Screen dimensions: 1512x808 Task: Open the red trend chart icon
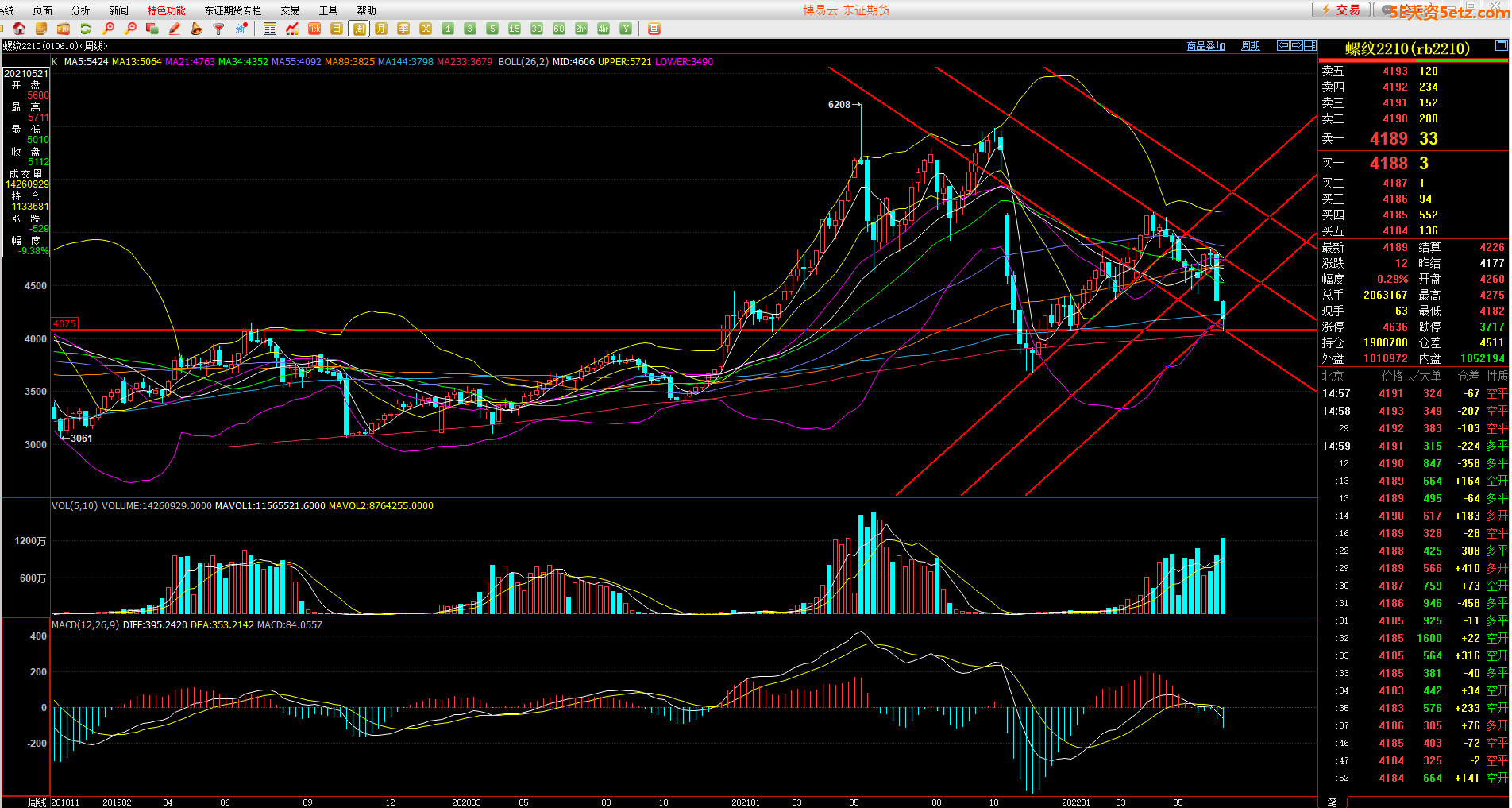(x=292, y=29)
